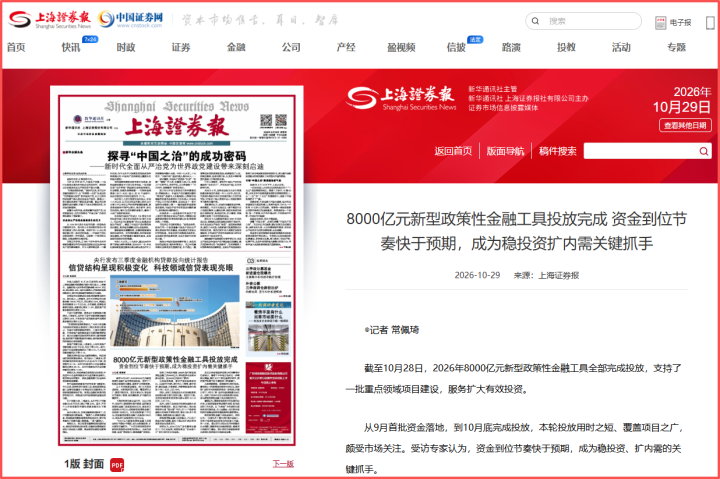Image resolution: width=720 pixels, height=479 pixels.
Task: Click the 查看其他日期 button
Action: (685, 125)
